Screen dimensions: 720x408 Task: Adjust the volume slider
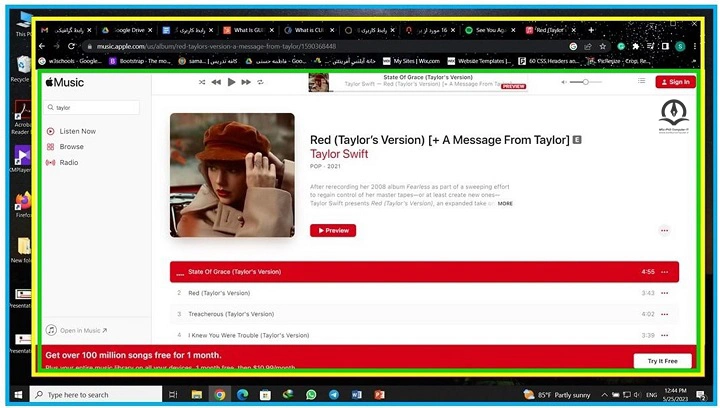pos(585,82)
